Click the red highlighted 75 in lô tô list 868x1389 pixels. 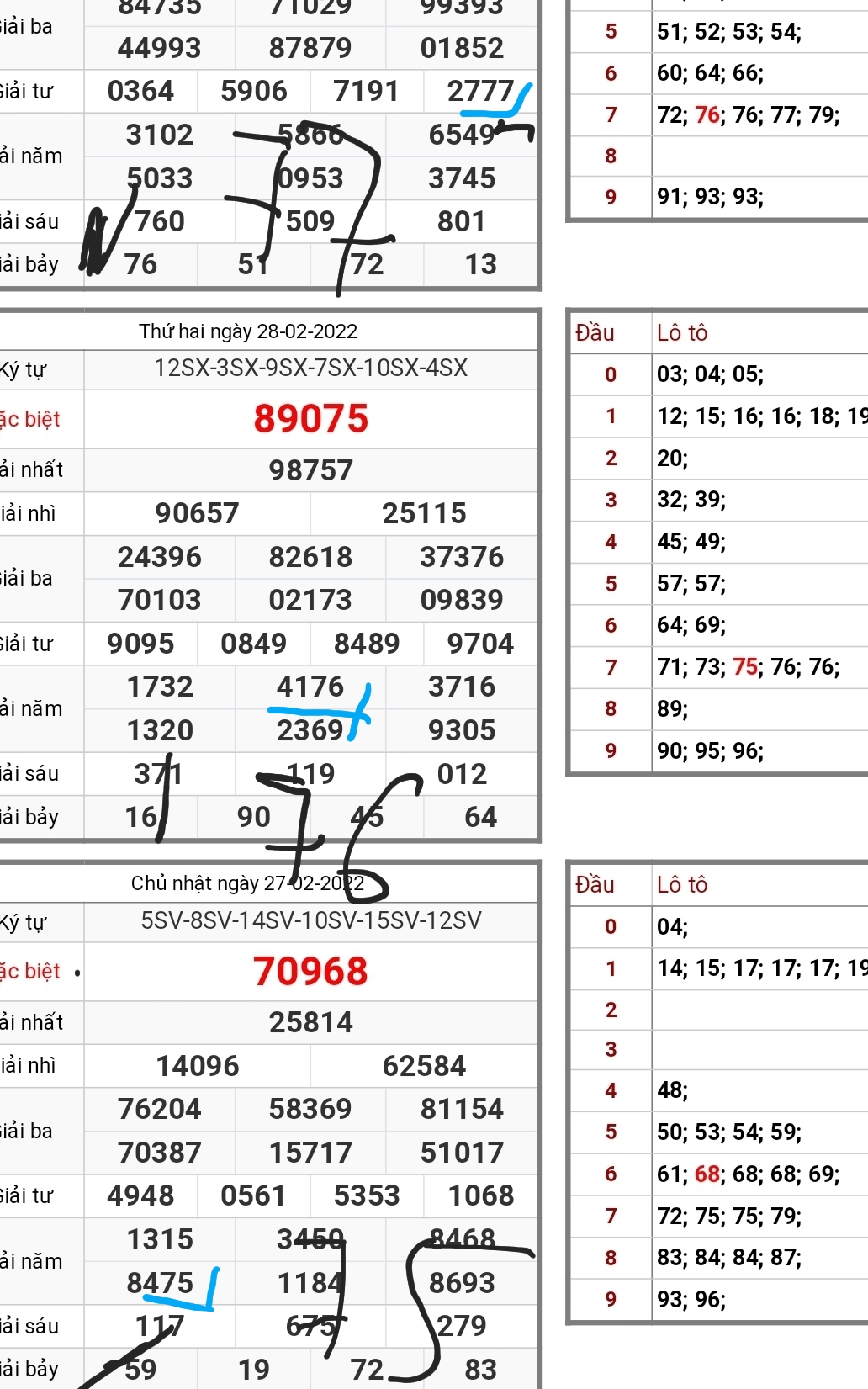coord(745,667)
